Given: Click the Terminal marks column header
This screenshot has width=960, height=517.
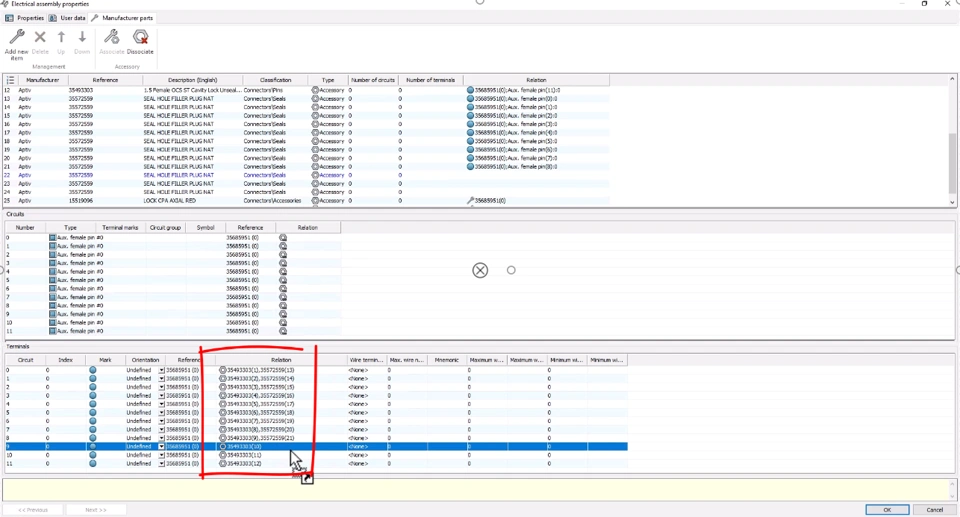Looking at the screenshot, I should point(120,228).
